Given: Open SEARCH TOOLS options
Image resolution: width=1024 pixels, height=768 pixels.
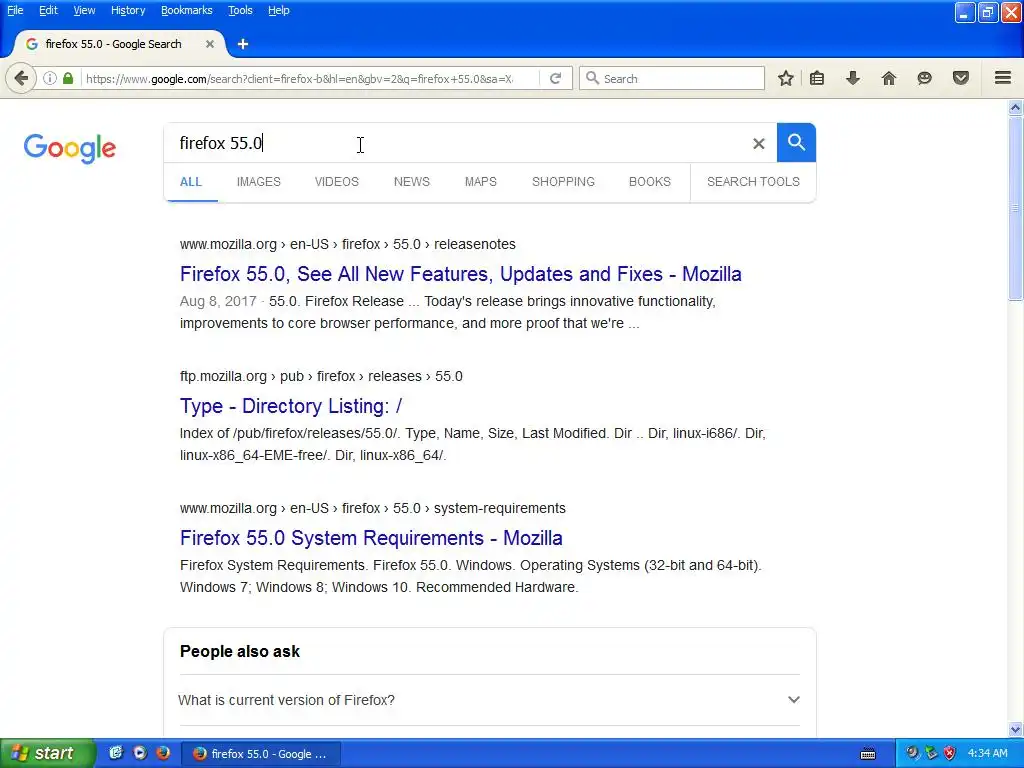Looking at the screenshot, I should click(753, 182).
